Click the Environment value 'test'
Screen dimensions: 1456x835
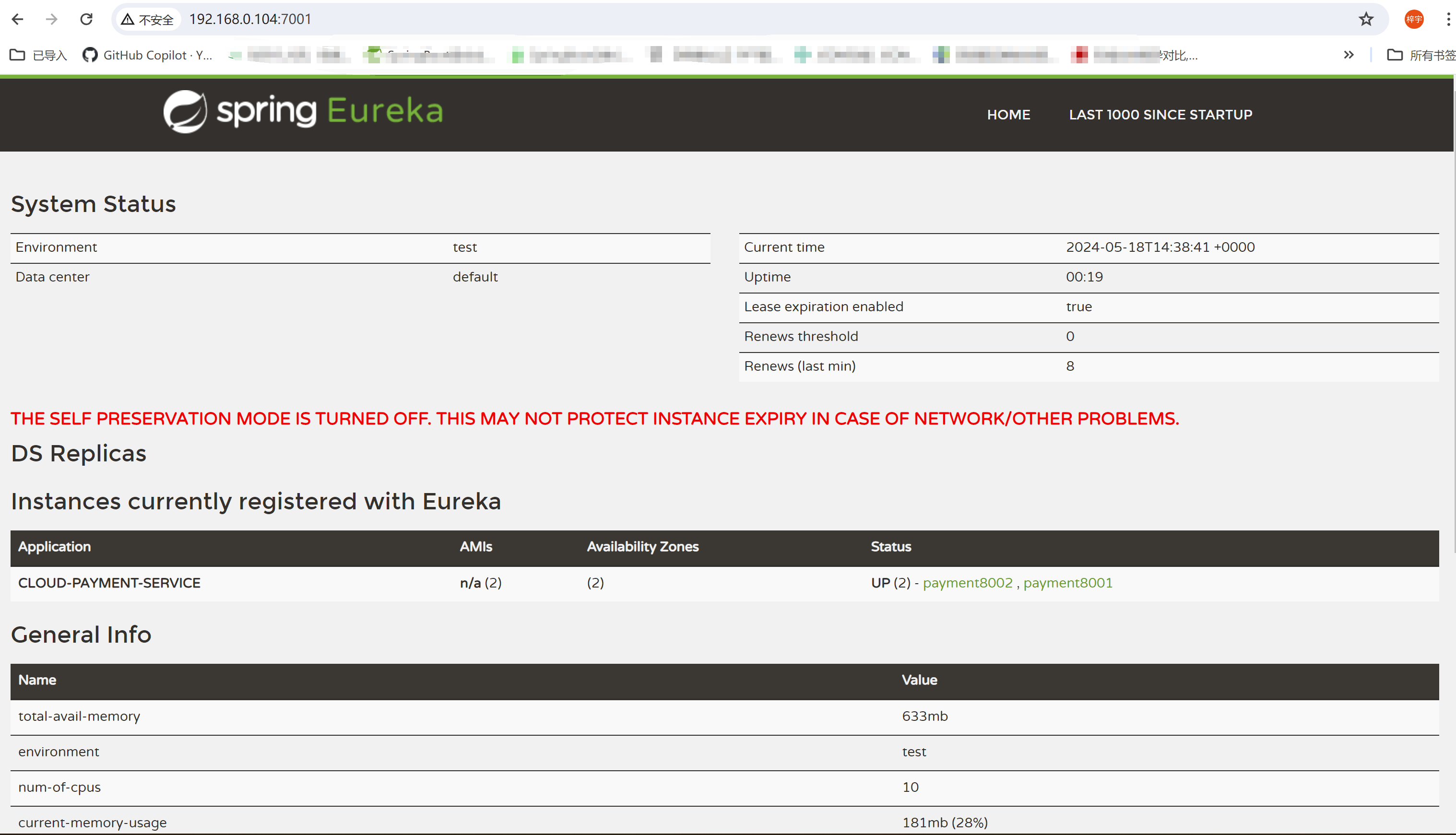coord(465,247)
